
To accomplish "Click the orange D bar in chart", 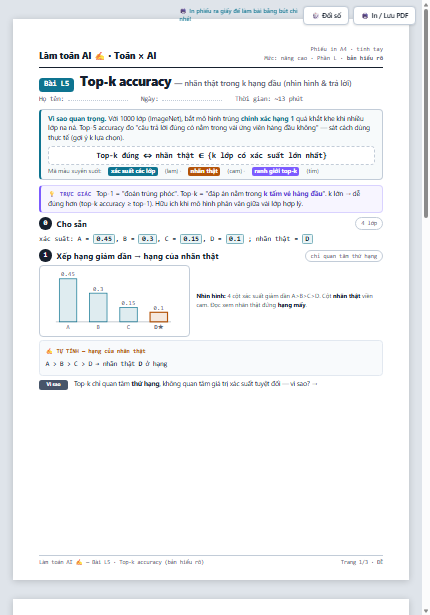I will (159, 317).
